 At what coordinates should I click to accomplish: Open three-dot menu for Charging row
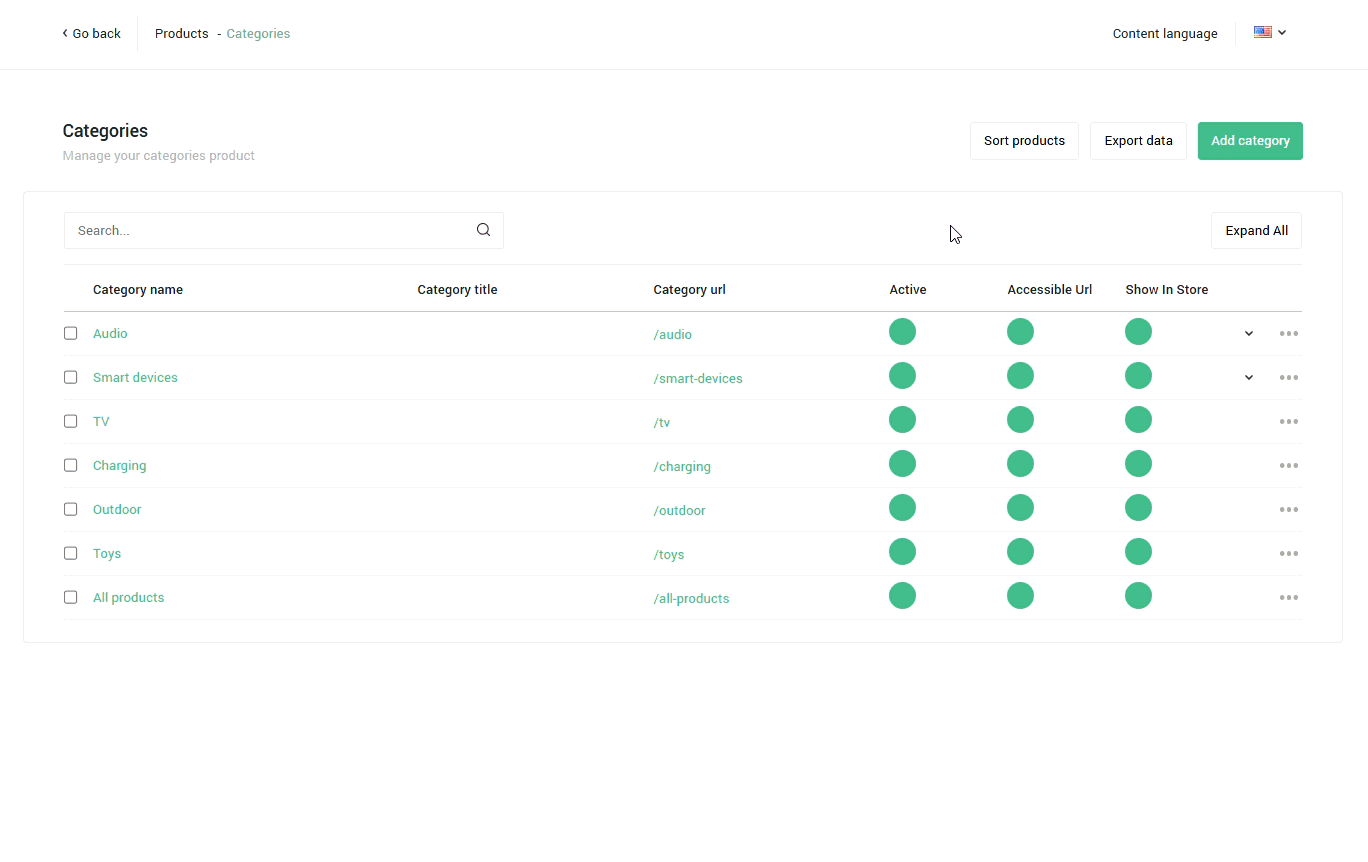click(x=1288, y=466)
